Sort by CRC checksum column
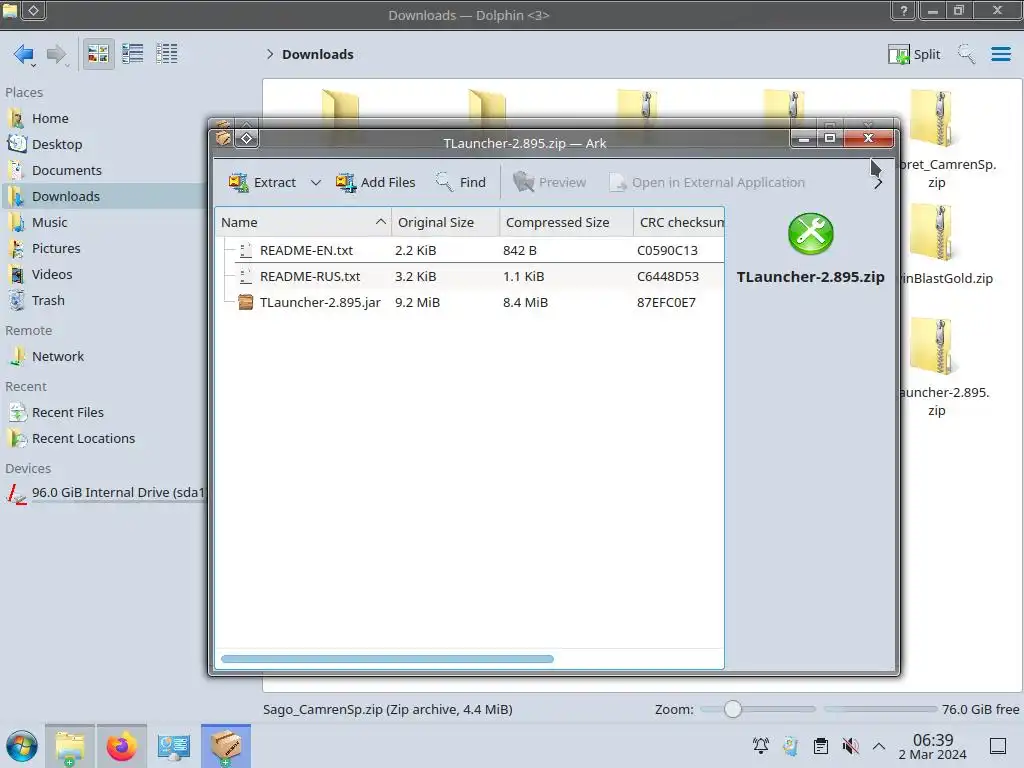The image size is (1024, 768). (x=679, y=222)
